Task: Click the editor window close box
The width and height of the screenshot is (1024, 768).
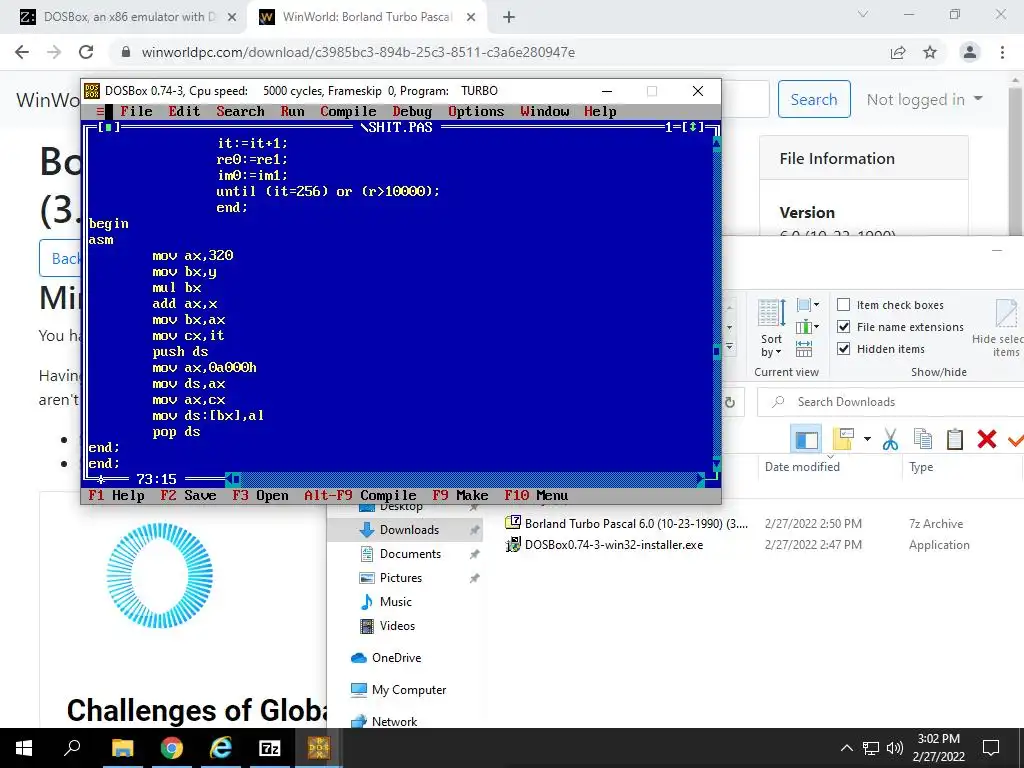Action: 109,127
